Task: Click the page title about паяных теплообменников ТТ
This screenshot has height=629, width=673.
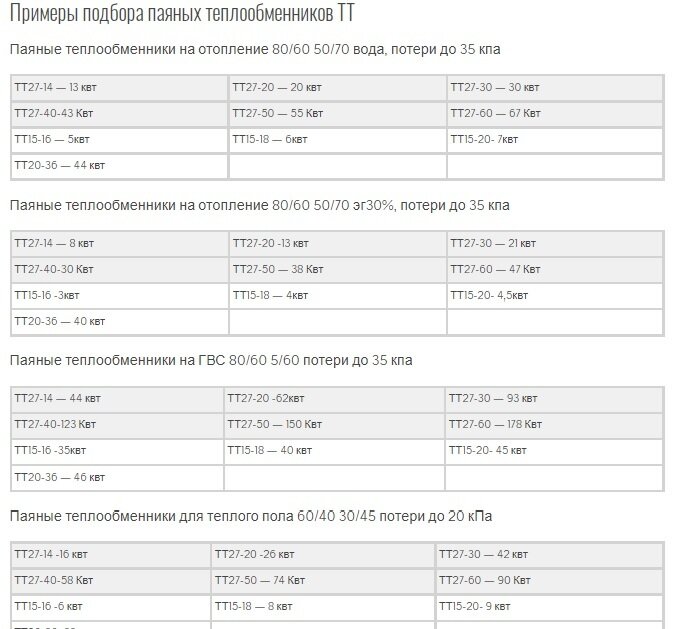Action: coord(182,13)
